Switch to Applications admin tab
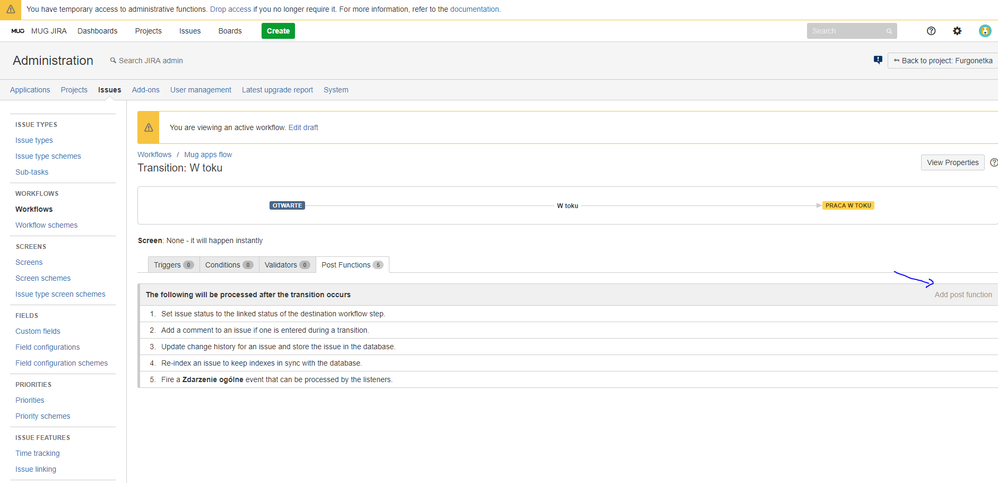998x483 pixels. 30,90
